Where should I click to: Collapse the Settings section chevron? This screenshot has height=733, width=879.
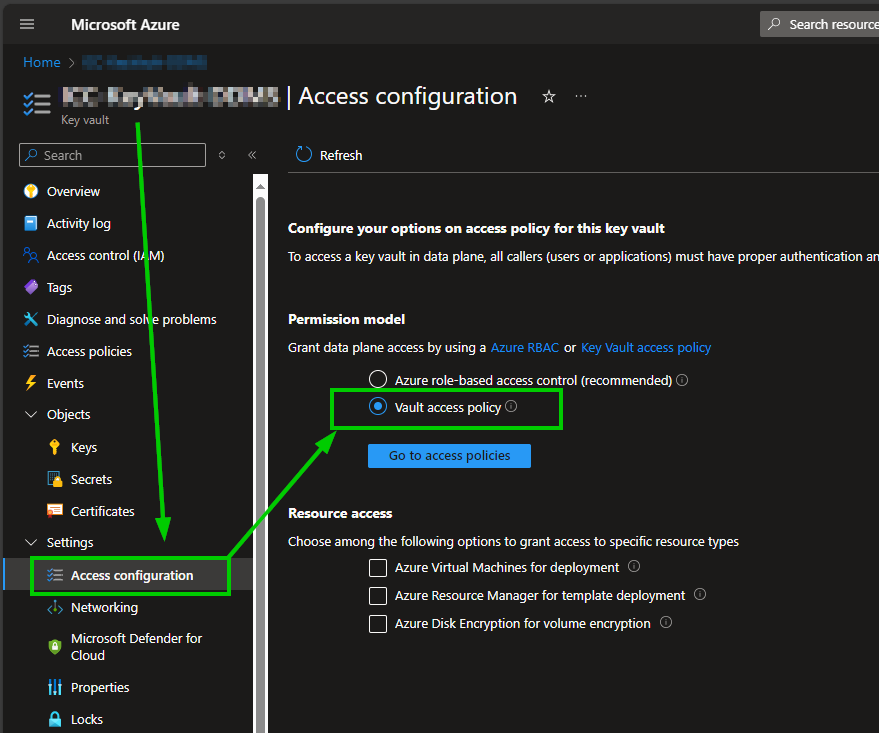coord(31,542)
